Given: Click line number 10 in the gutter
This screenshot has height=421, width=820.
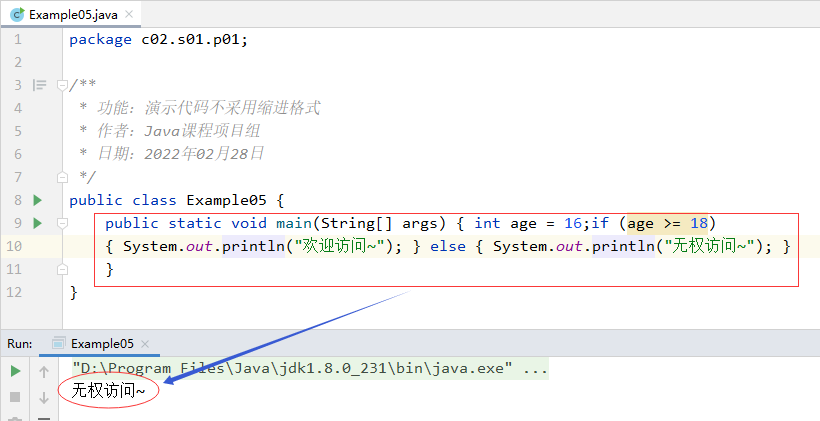Looking at the screenshot, I should (x=15, y=246).
